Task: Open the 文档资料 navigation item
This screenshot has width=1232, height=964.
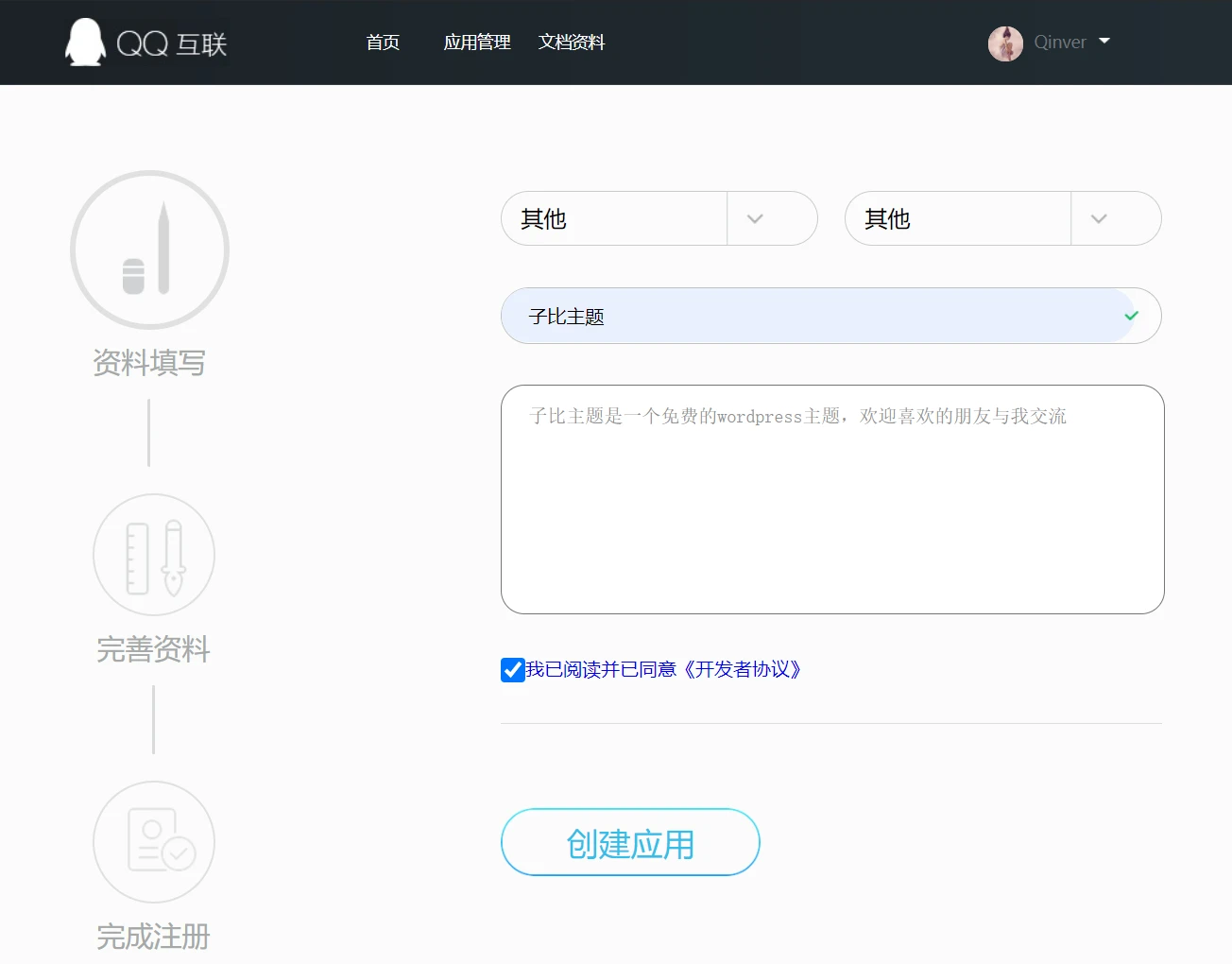Action: pyautogui.click(x=572, y=43)
